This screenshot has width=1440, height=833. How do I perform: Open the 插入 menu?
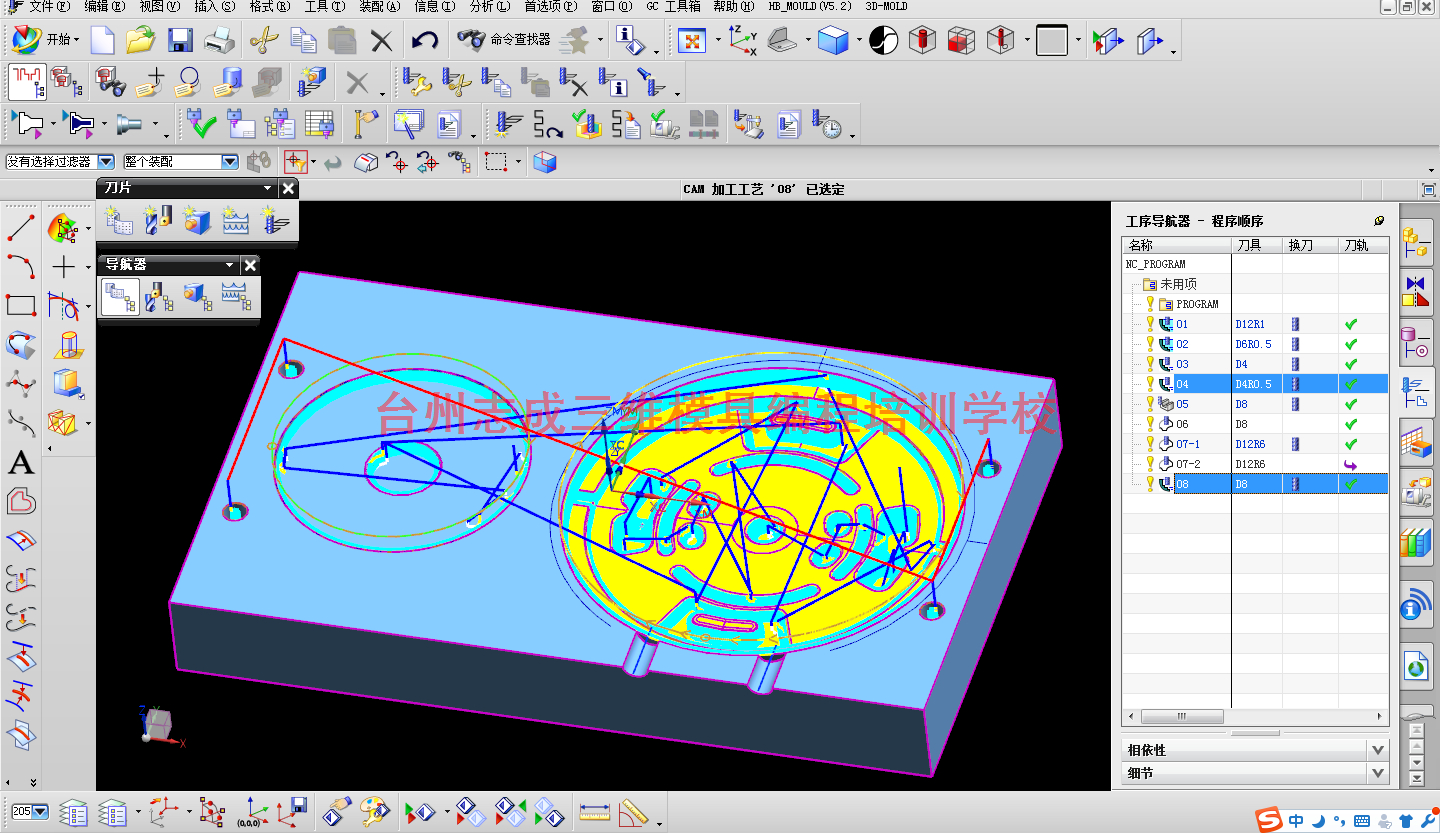pos(214,7)
